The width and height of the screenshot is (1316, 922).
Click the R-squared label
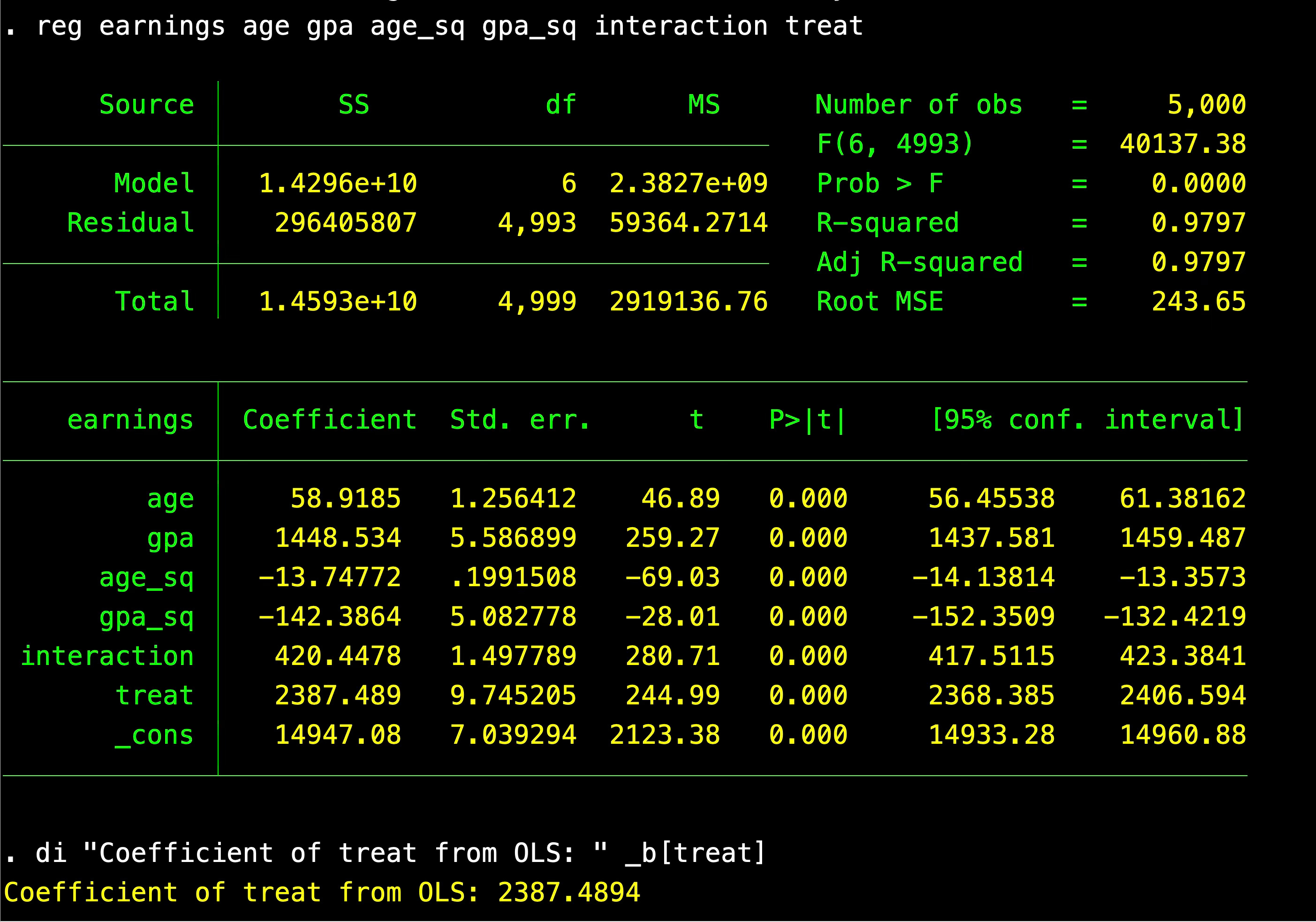click(887, 223)
